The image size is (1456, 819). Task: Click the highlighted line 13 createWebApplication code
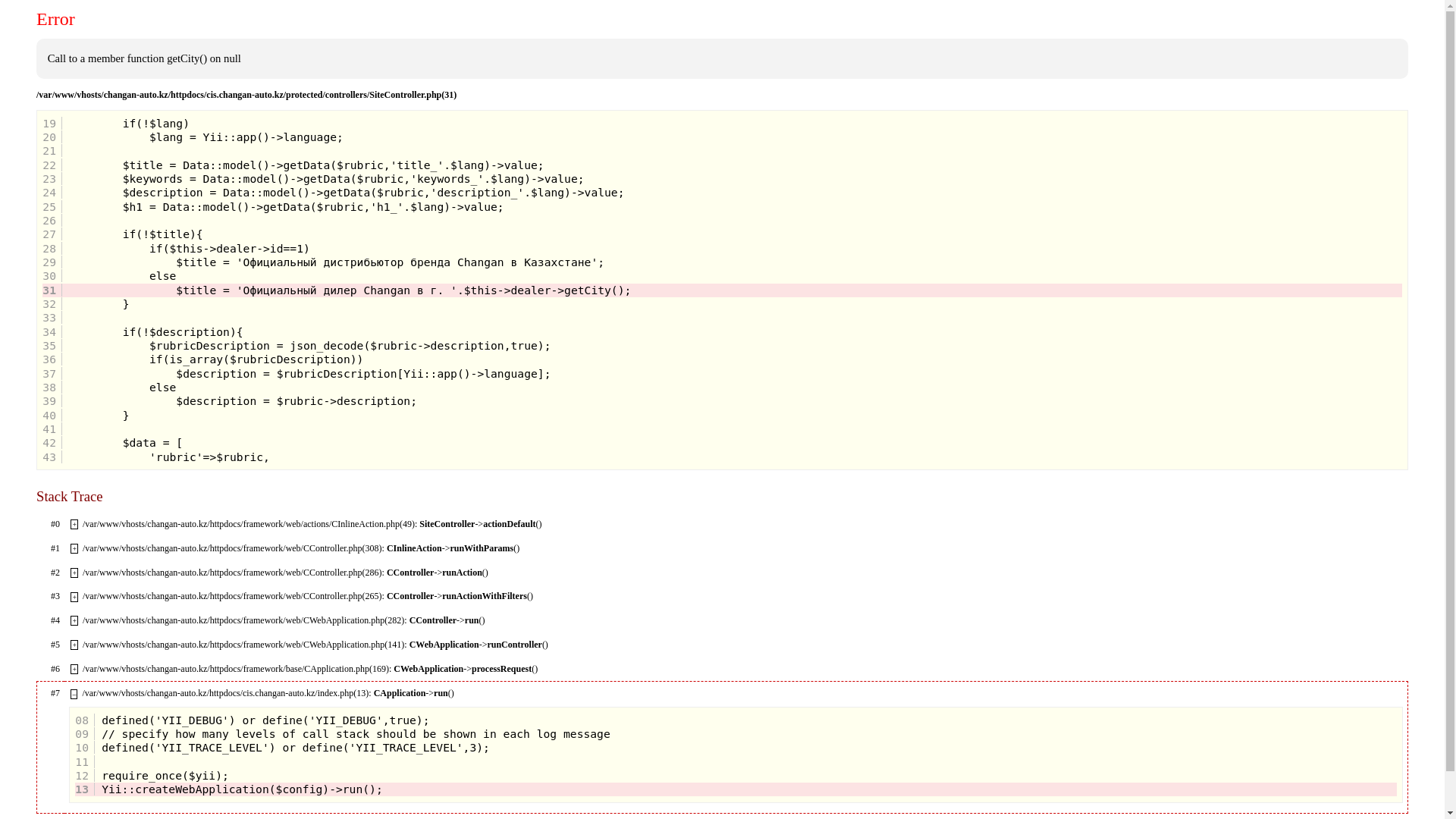242,789
